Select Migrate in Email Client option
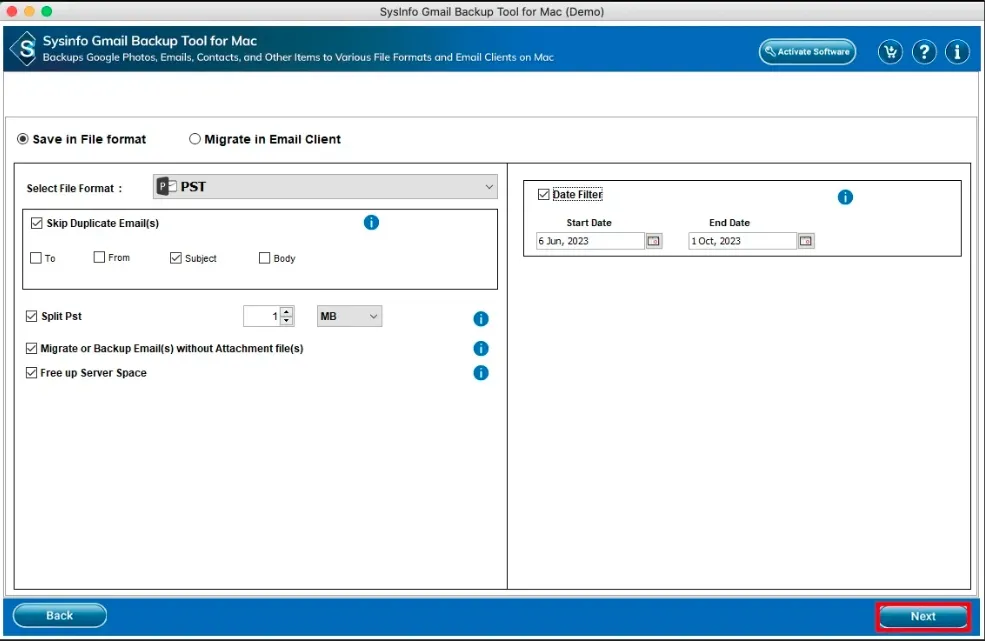Image resolution: width=985 pixels, height=641 pixels. [195, 139]
